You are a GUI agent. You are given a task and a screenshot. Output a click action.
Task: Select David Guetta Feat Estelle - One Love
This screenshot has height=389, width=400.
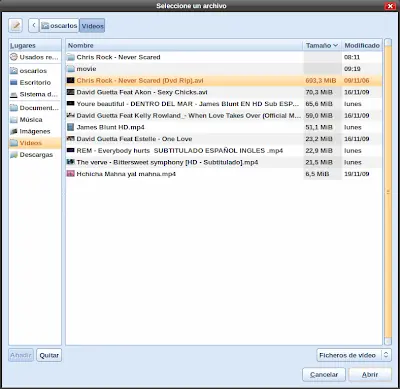pos(224,139)
